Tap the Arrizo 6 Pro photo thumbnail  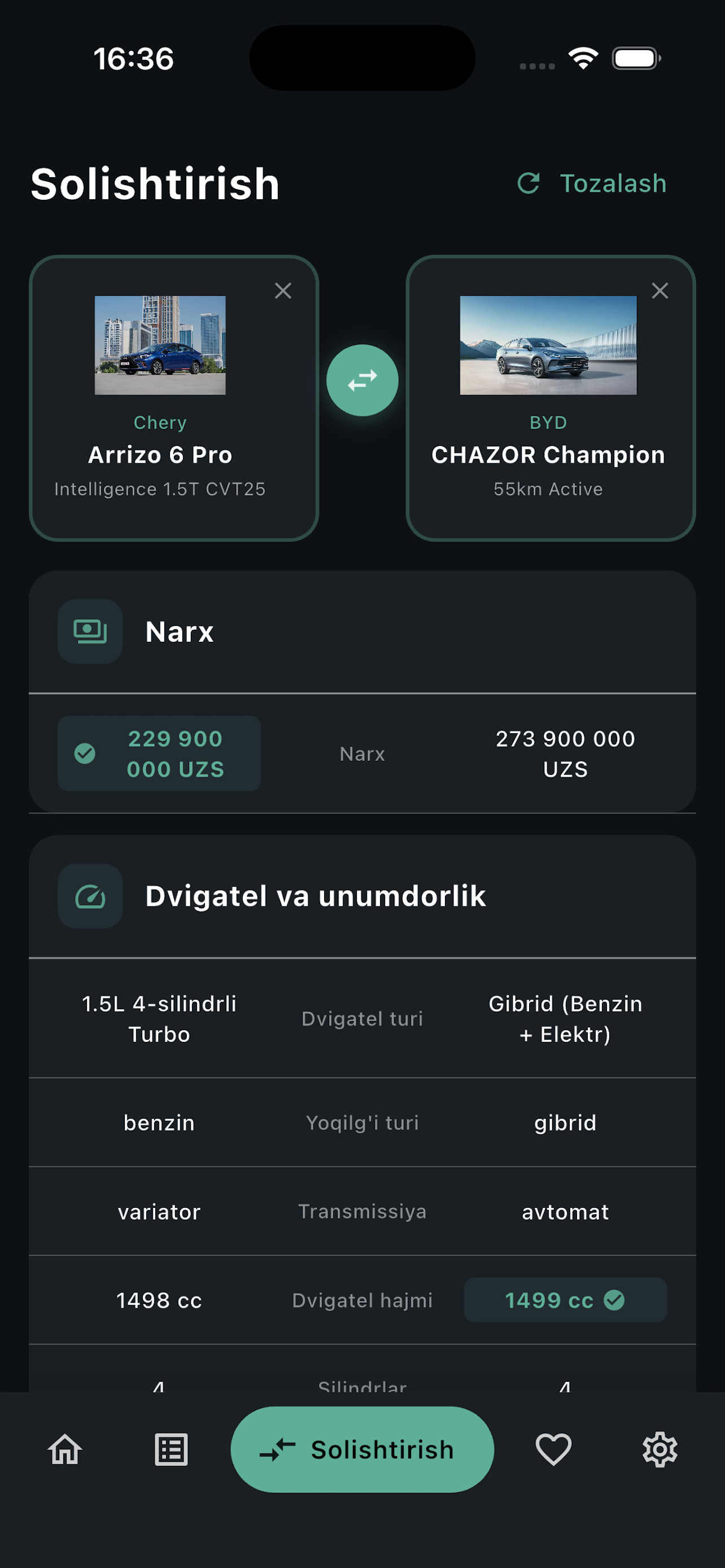point(160,345)
